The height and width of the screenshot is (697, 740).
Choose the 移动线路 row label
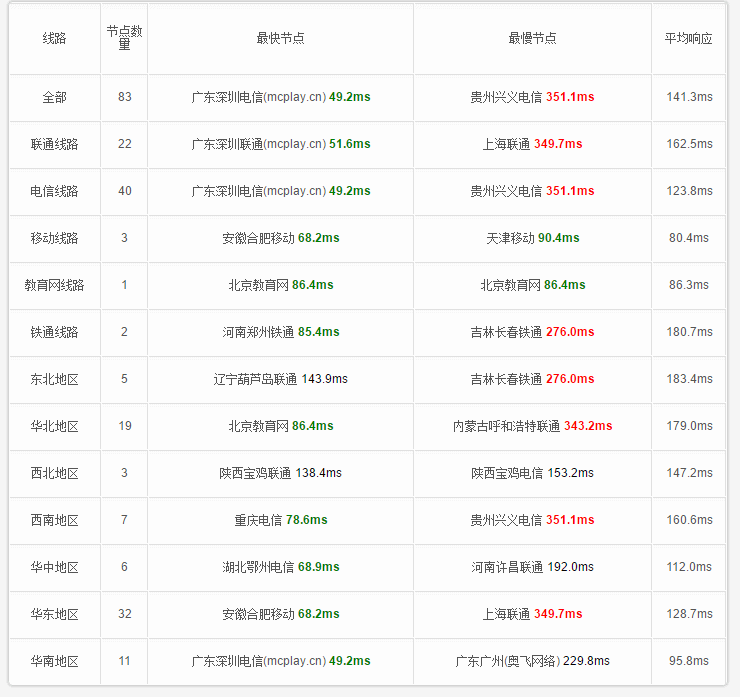click(54, 238)
